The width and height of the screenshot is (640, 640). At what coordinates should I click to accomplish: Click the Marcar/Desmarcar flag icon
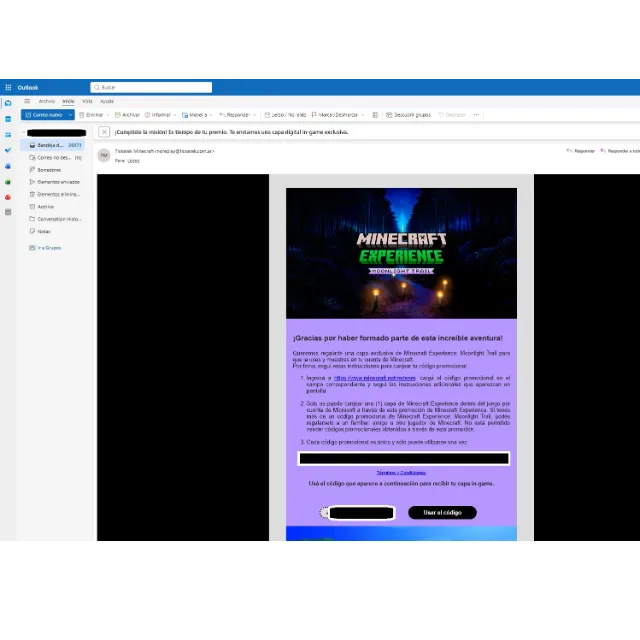[314, 115]
